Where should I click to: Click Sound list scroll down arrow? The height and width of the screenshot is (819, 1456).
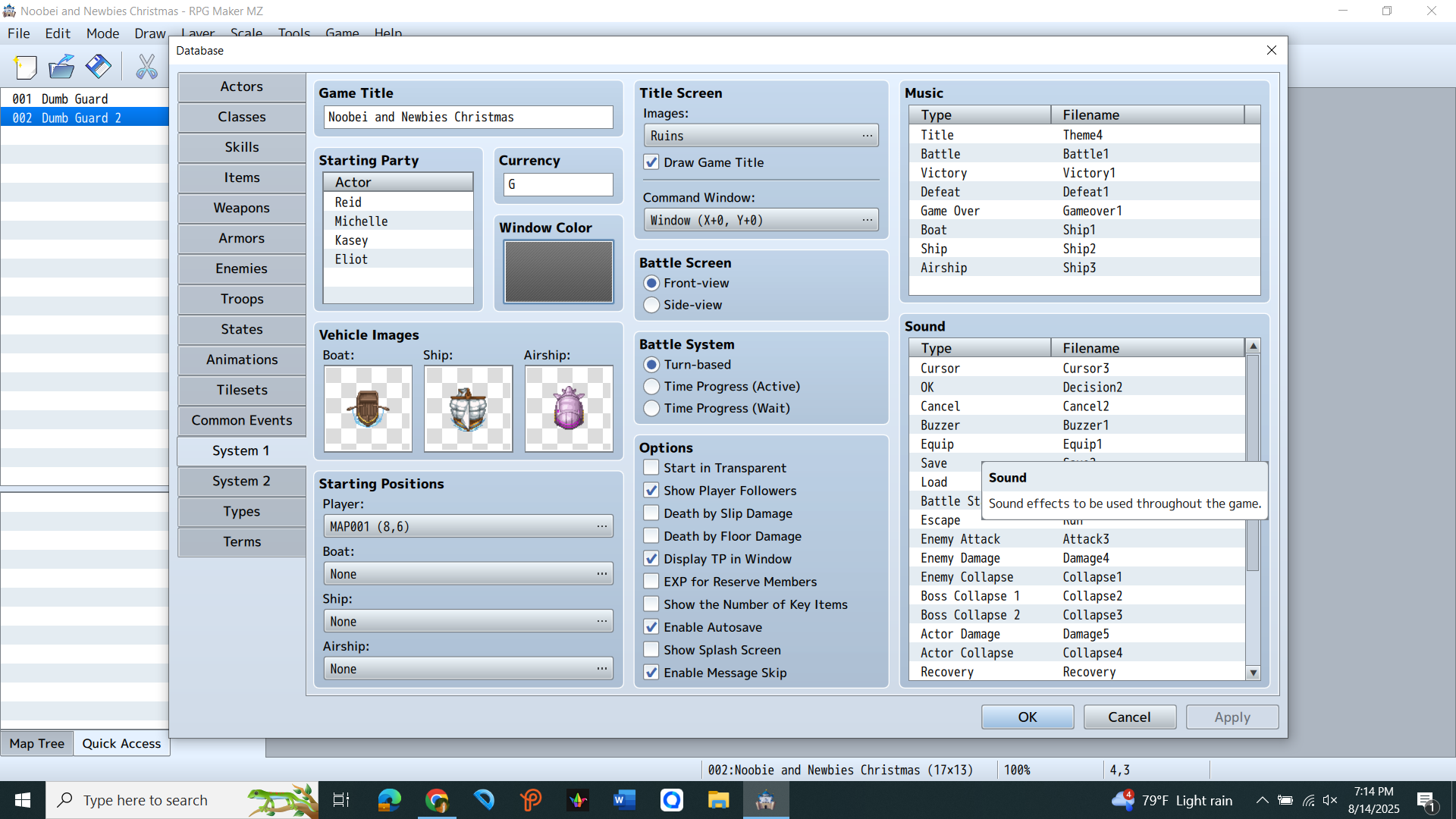(x=1253, y=673)
